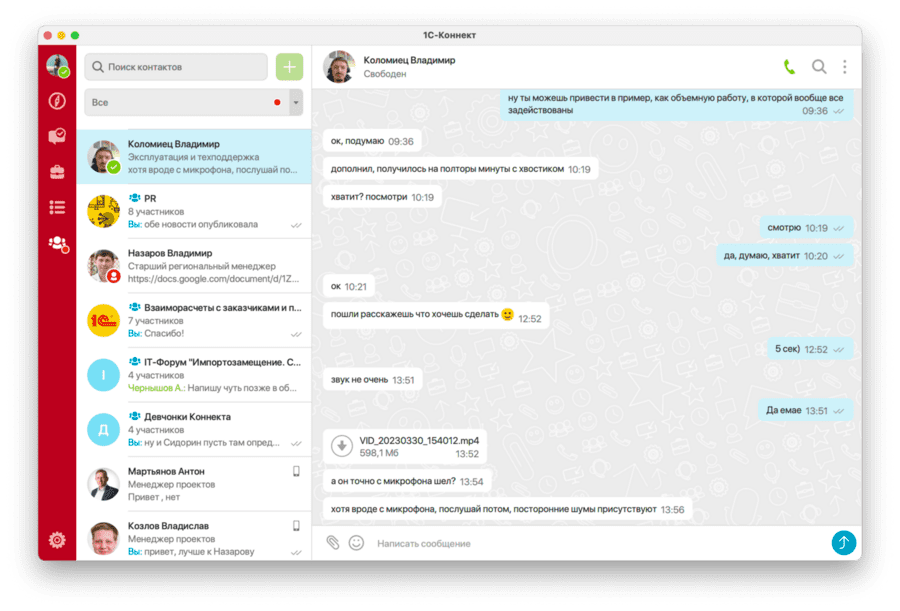900x611 pixels.
Task: Click sent message 'смотрю'
Action: point(806,228)
